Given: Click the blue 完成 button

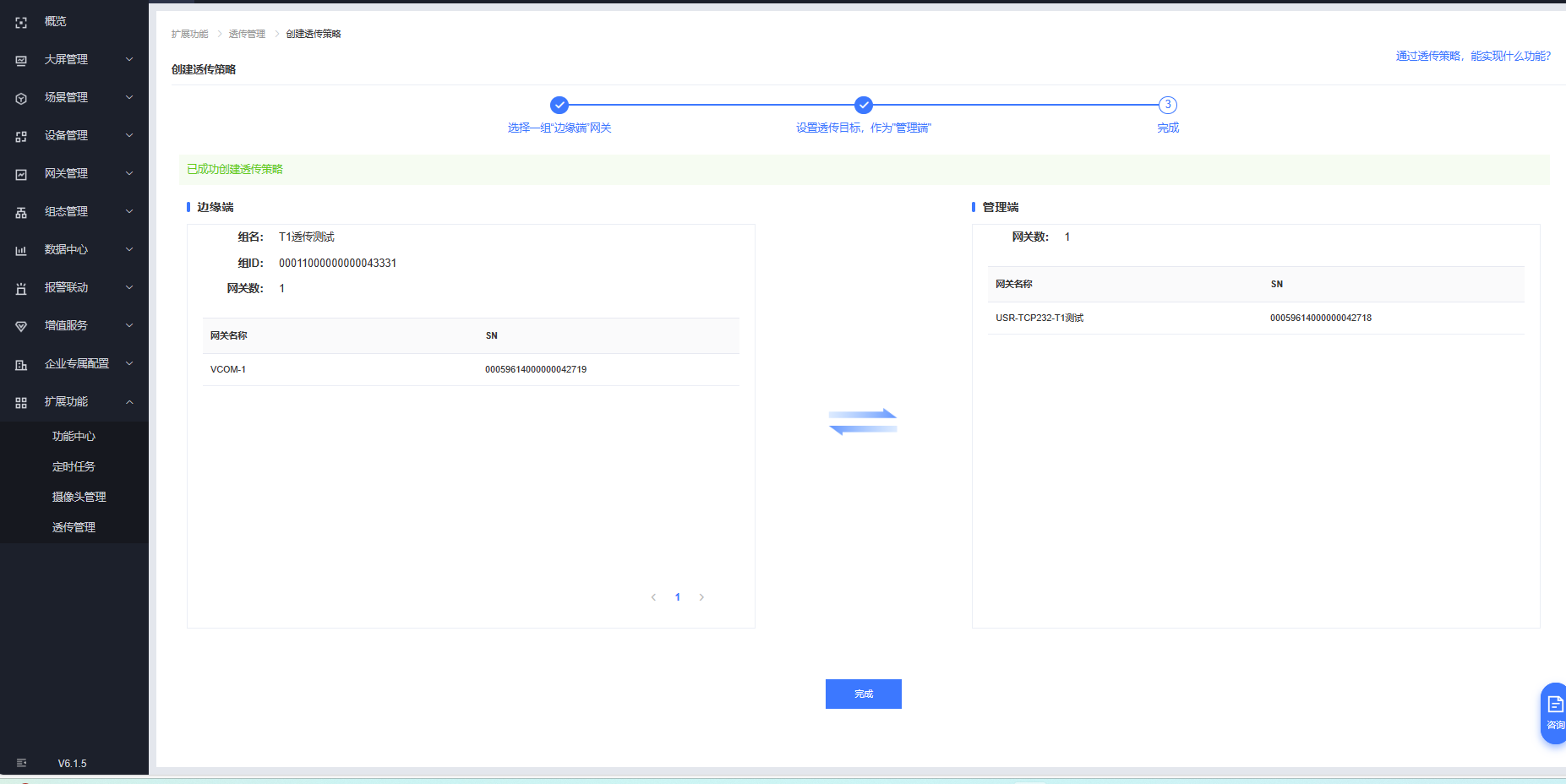Looking at the screenshot, I should click(863, 694).
